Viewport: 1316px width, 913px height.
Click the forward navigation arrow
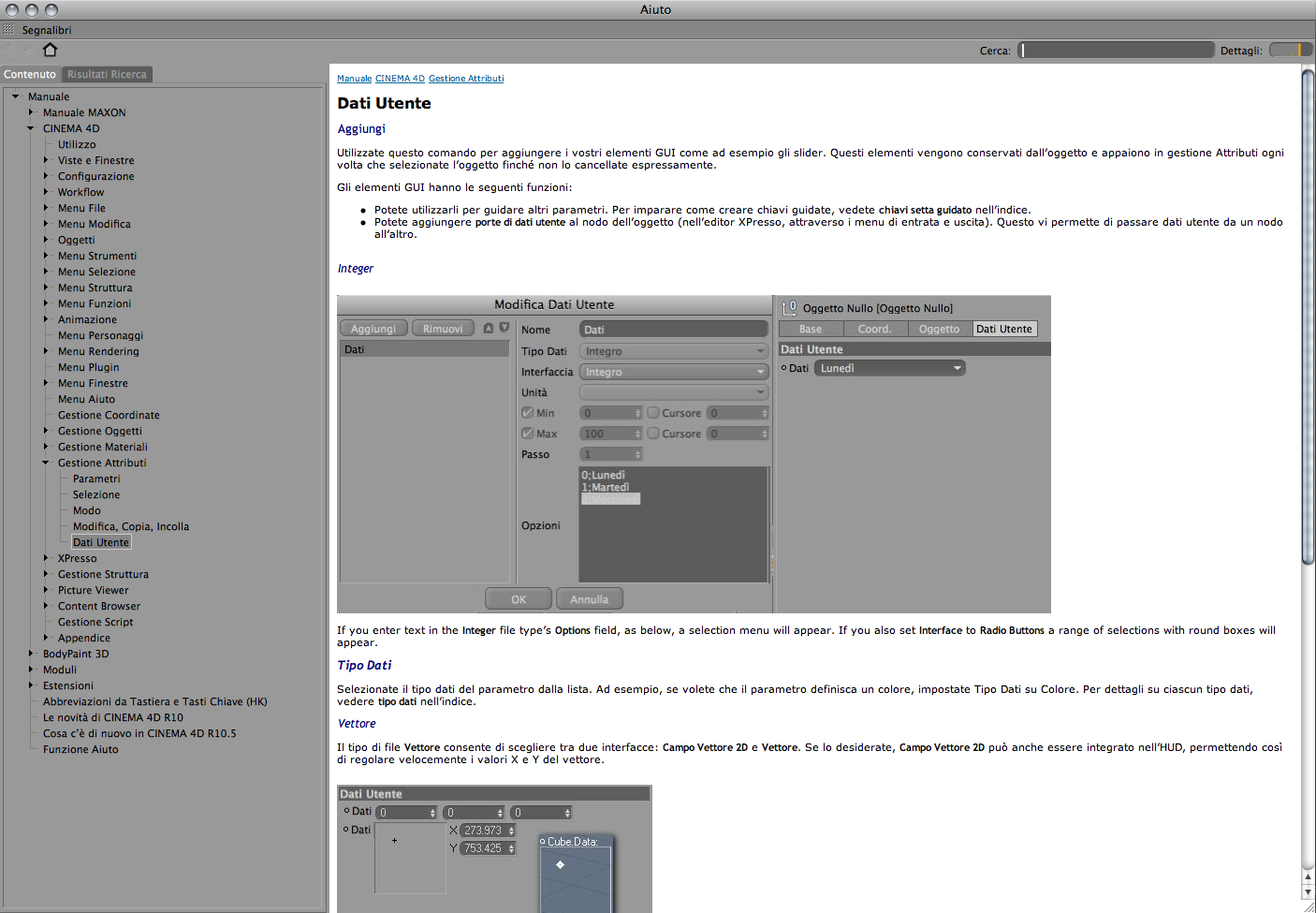point(30,50)
